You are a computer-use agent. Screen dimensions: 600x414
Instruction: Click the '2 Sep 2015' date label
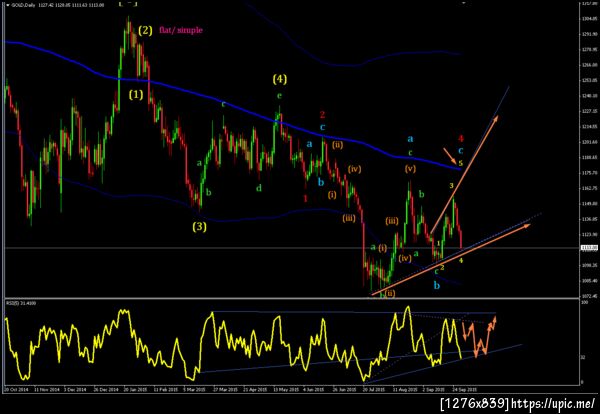tap(434, 390)
